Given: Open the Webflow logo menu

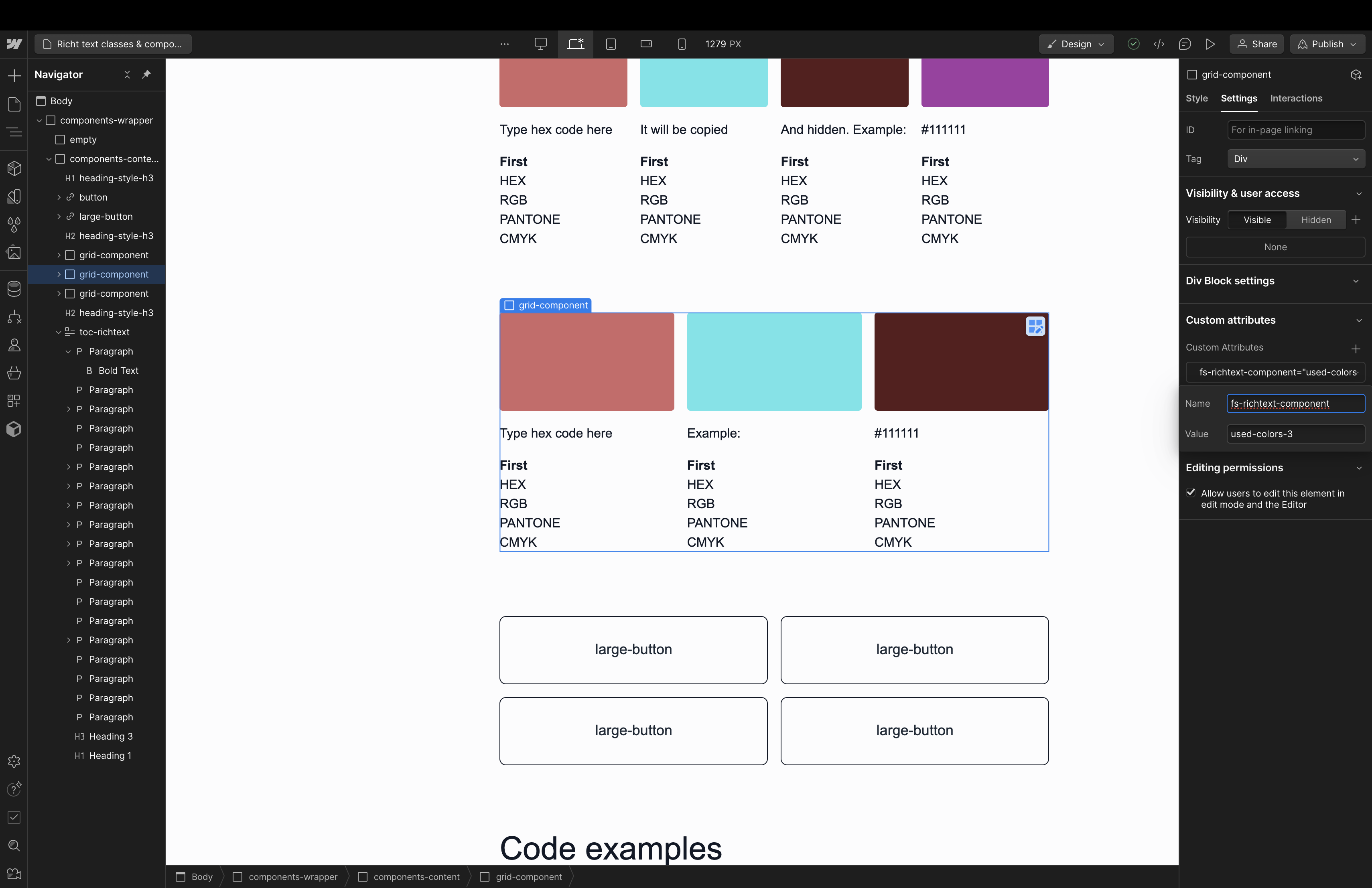Looking at the screenshot, I should coord(14,44).
